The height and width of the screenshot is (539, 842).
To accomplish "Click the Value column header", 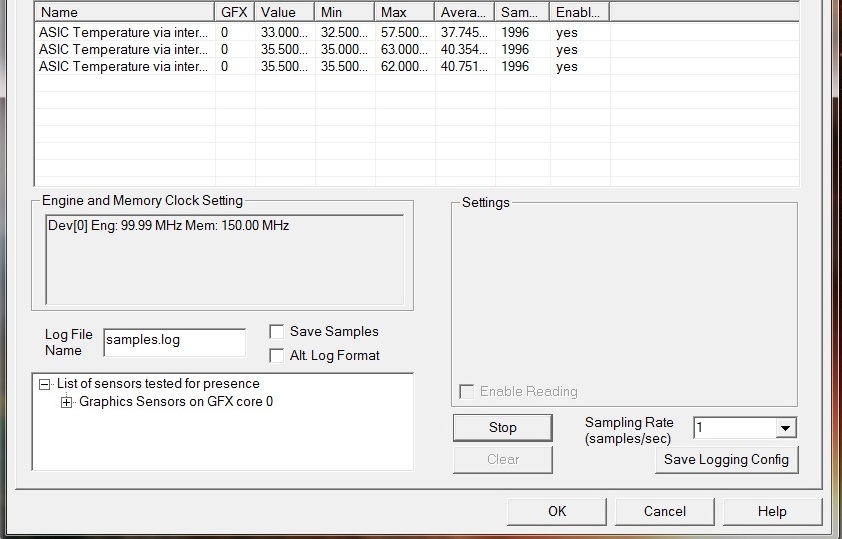I will tap(285, 12).
